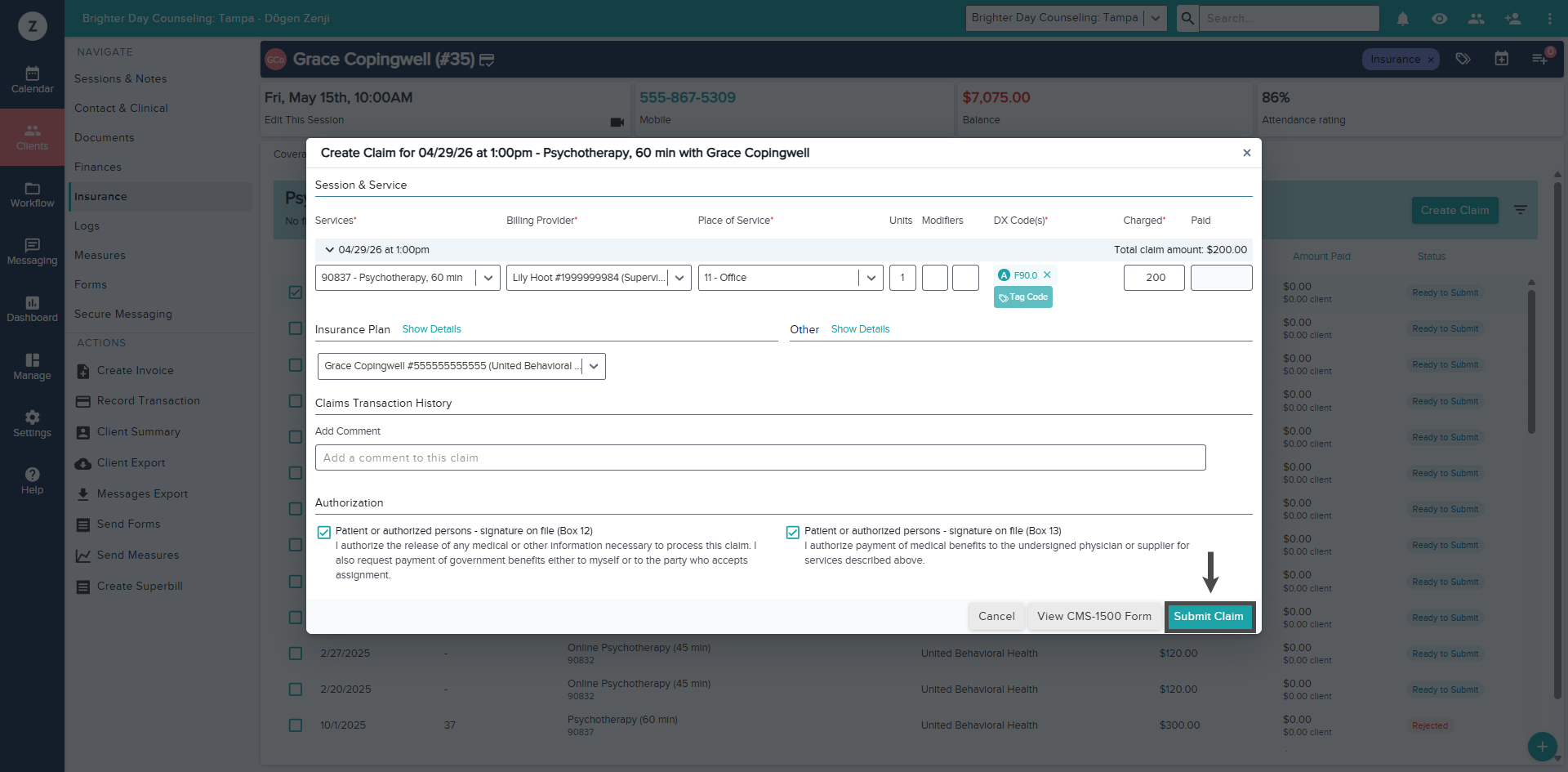Open the Manage section
Screen dimensions: 1568x772
[32, 367]
